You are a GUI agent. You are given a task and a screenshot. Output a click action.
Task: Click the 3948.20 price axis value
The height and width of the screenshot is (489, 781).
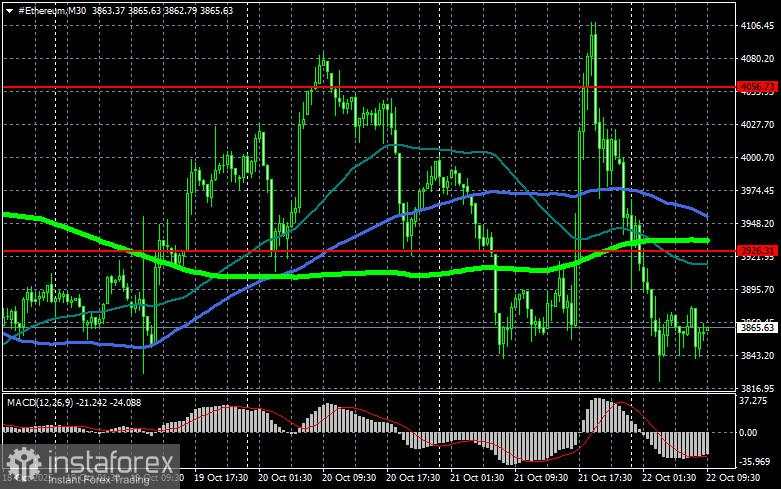click(757, 224)
